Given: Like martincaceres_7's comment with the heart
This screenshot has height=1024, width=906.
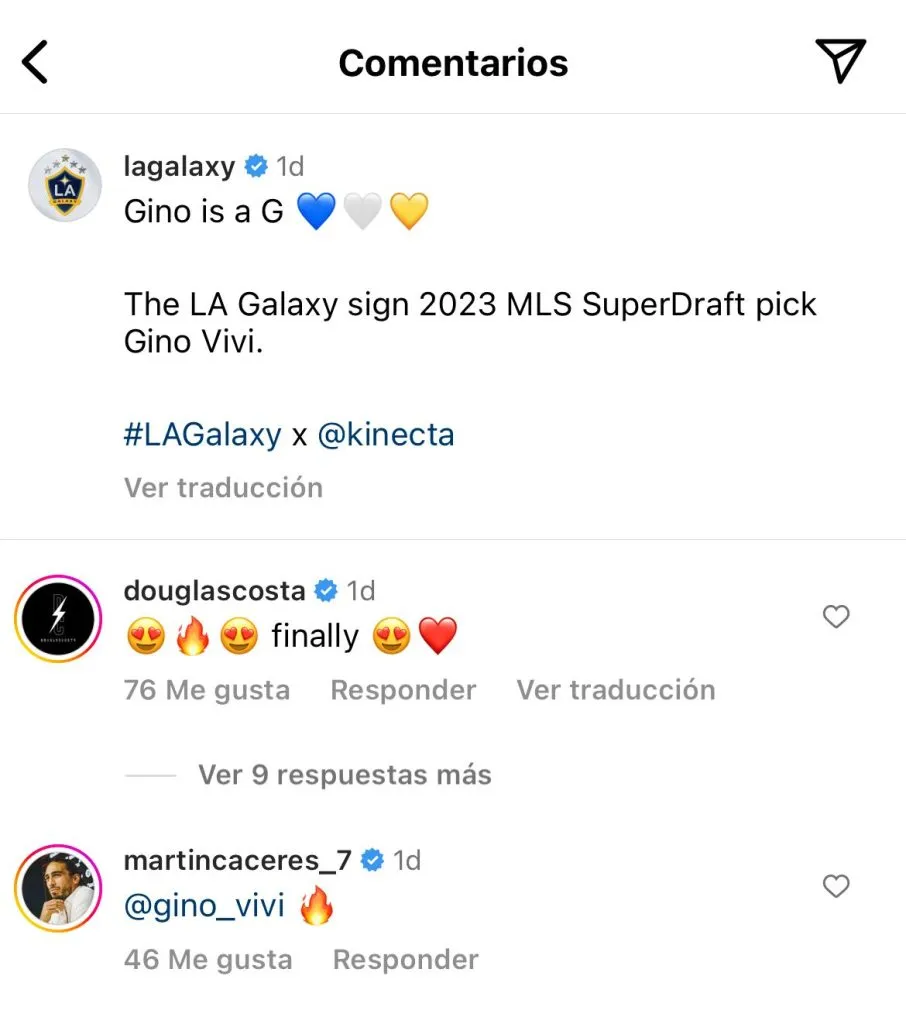Looking at the screenshot, I should 835,886.
